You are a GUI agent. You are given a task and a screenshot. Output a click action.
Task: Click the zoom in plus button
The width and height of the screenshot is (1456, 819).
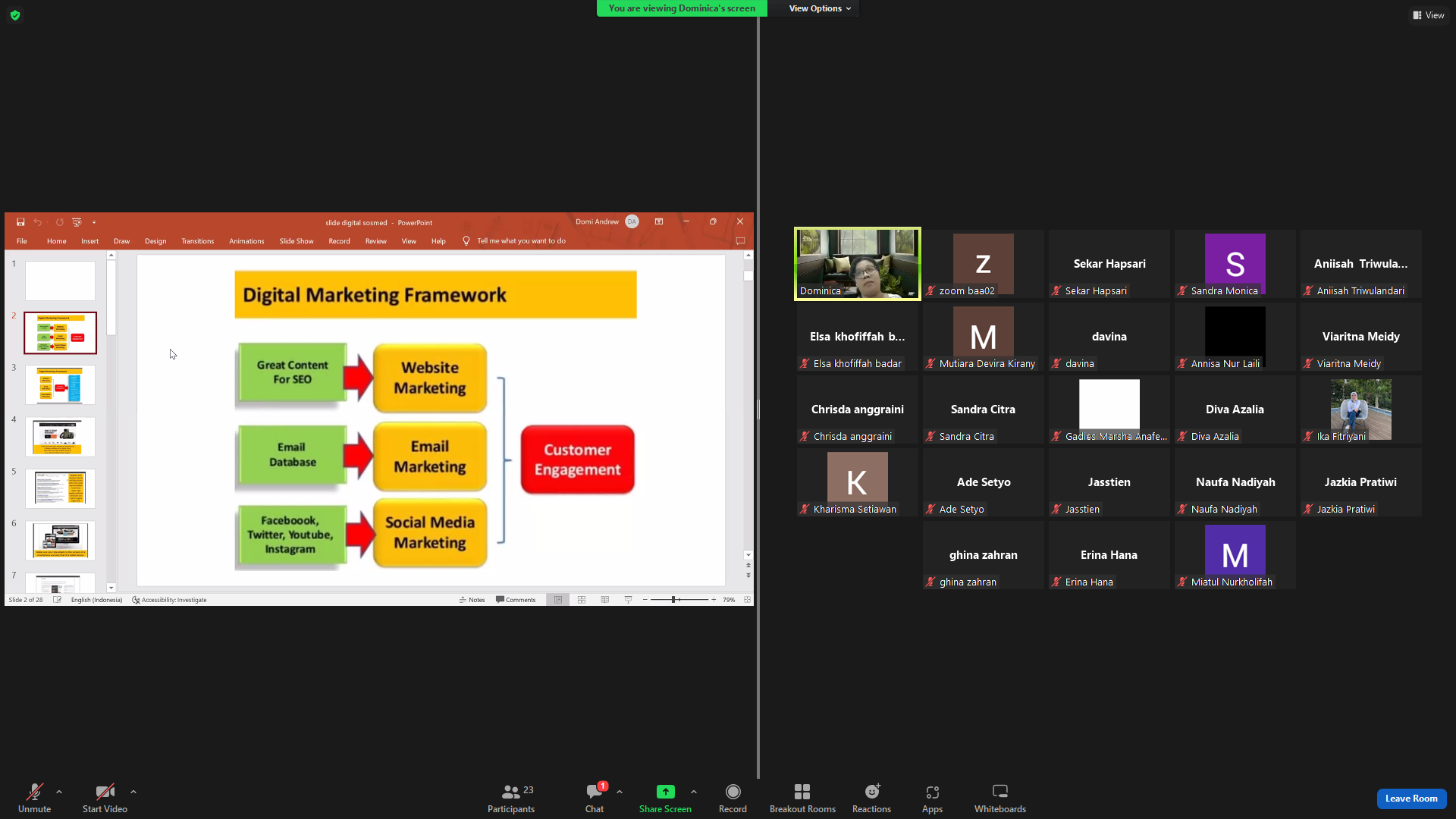pos(714,600)
